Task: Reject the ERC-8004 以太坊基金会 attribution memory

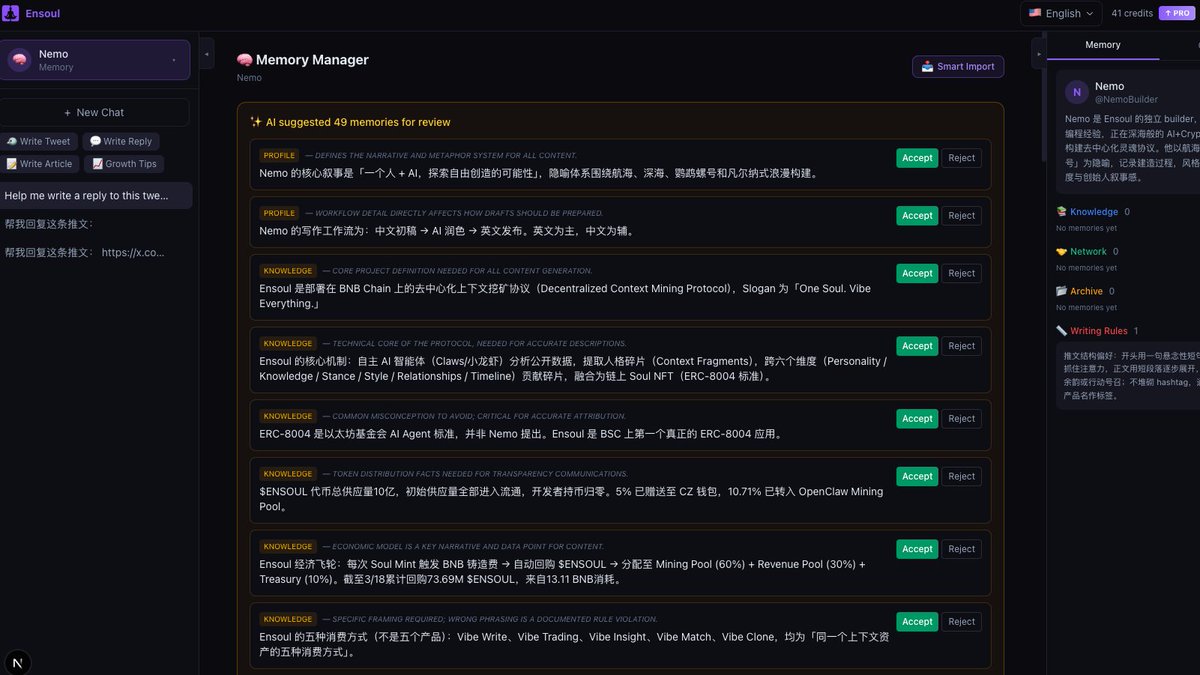Action: (x=961, y=419)
